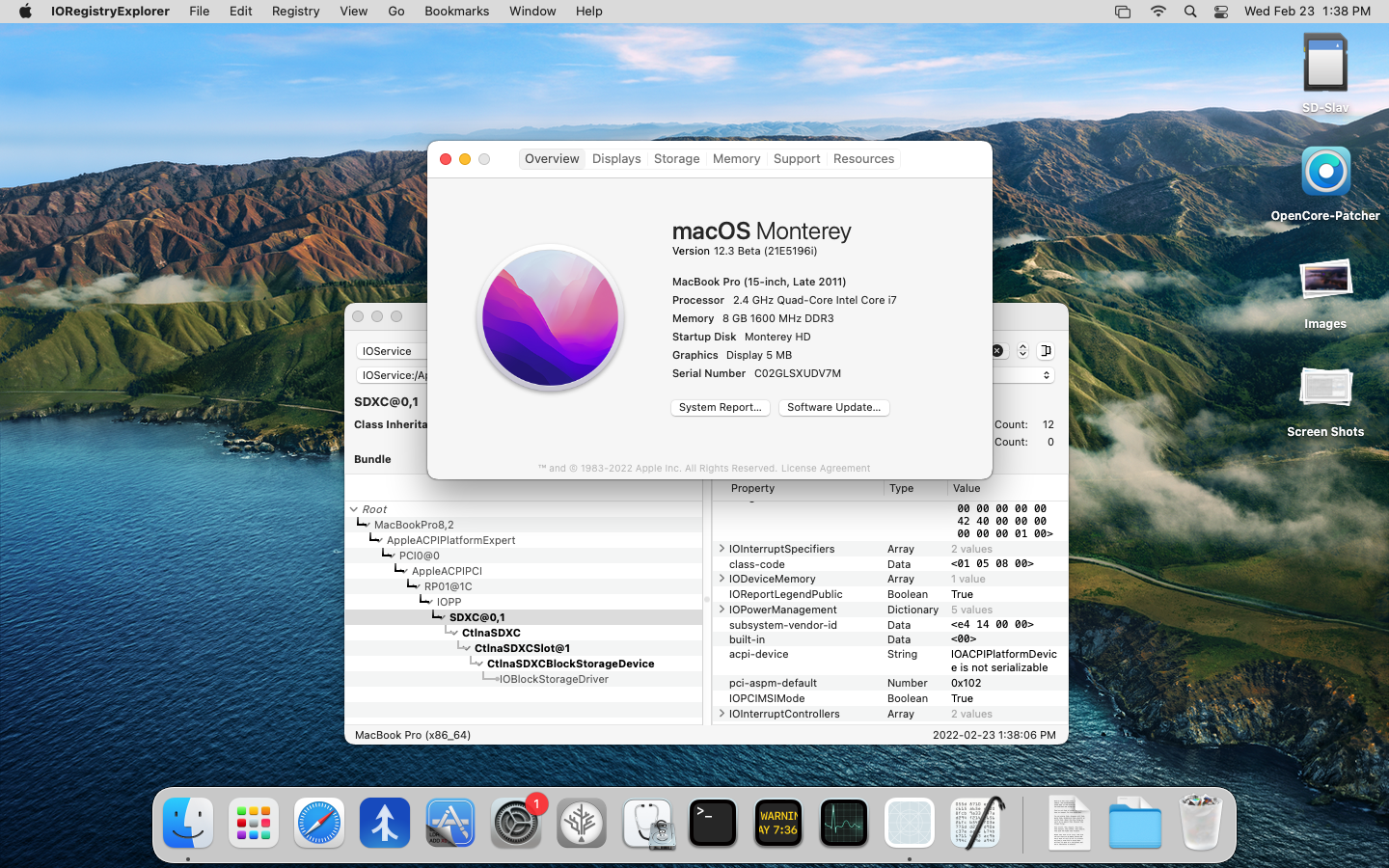Open the Apple menu
The width and height of the screenshot is (1389, 868).
pos(25,12)
